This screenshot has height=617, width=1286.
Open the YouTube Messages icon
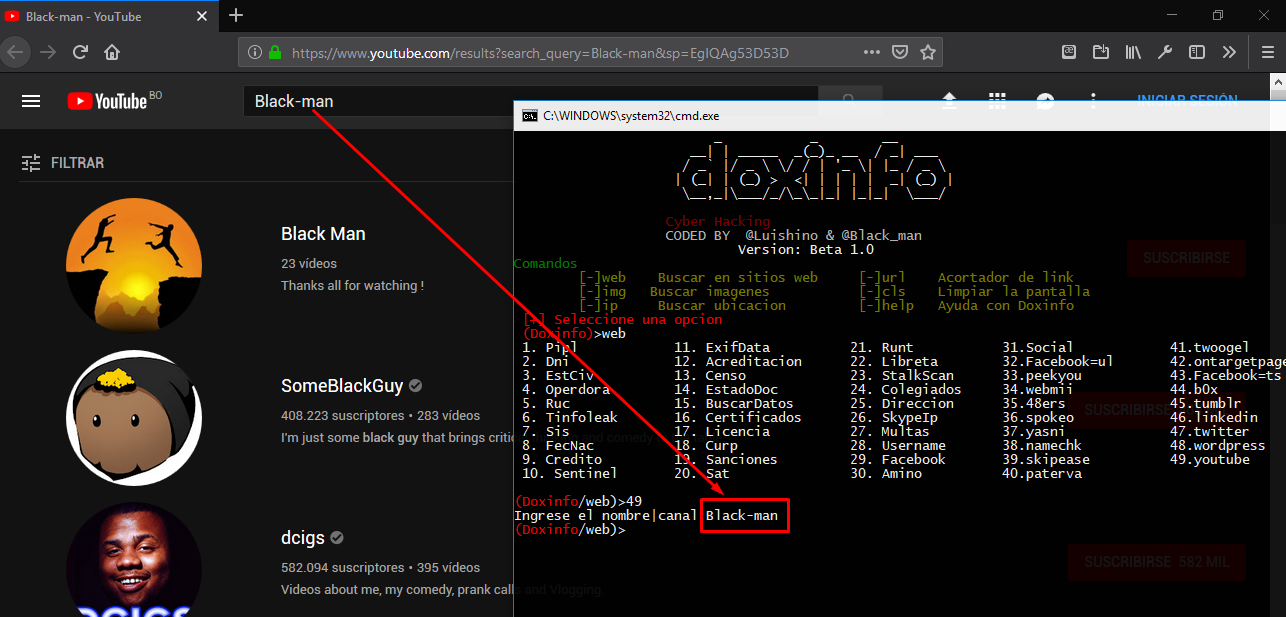click(1044, 100)
